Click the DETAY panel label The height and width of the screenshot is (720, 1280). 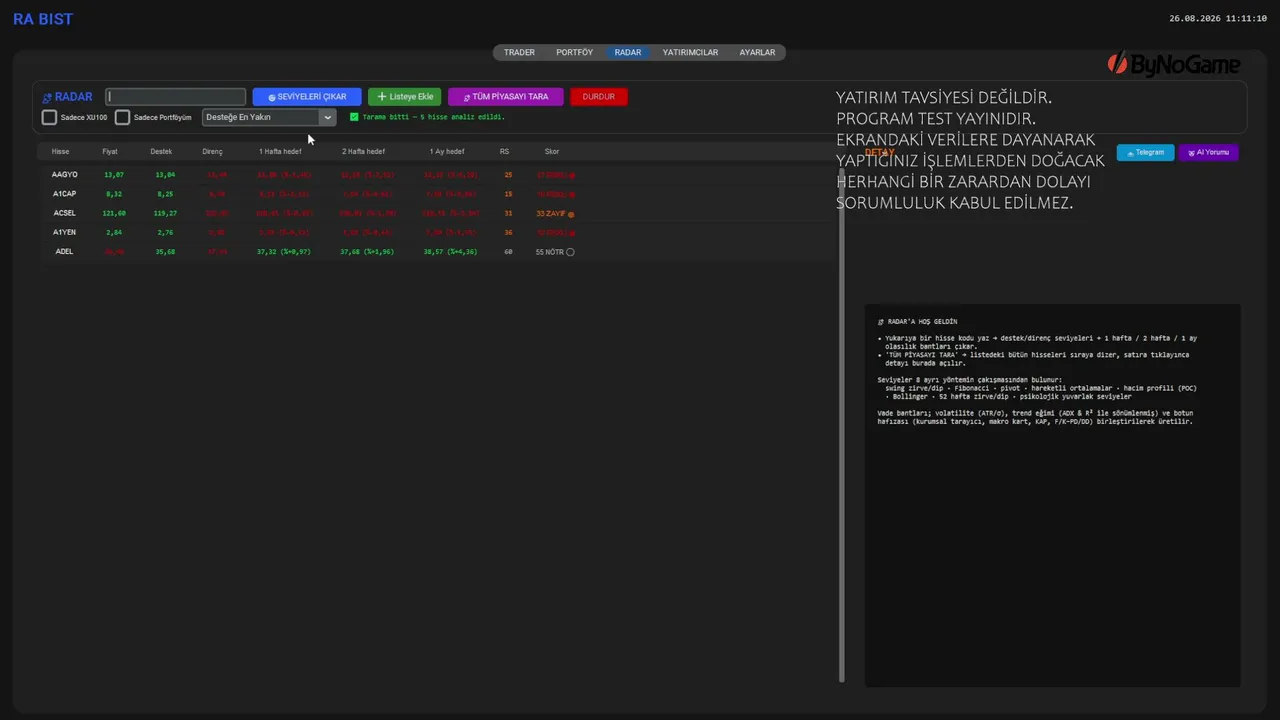point(880,152)
